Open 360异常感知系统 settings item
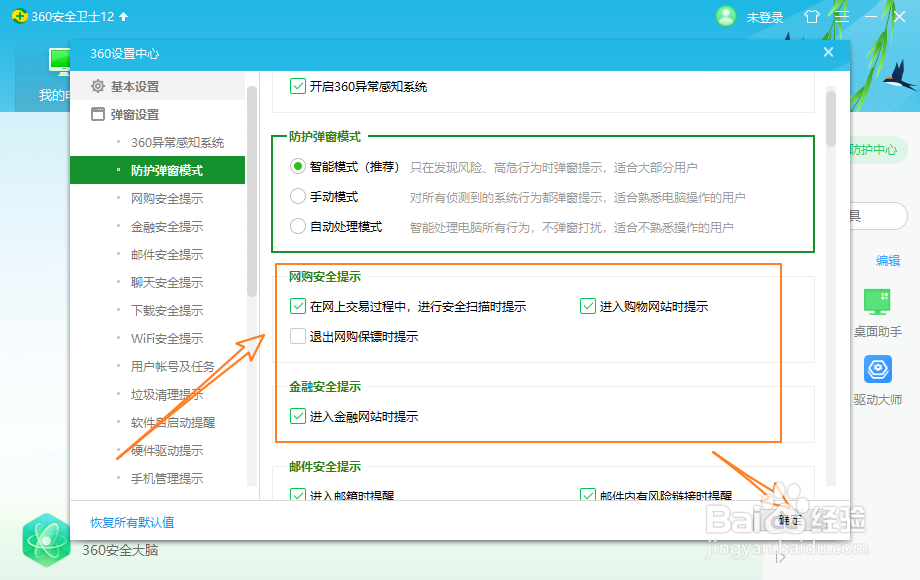The image size is (920, 580). point(177,143)
